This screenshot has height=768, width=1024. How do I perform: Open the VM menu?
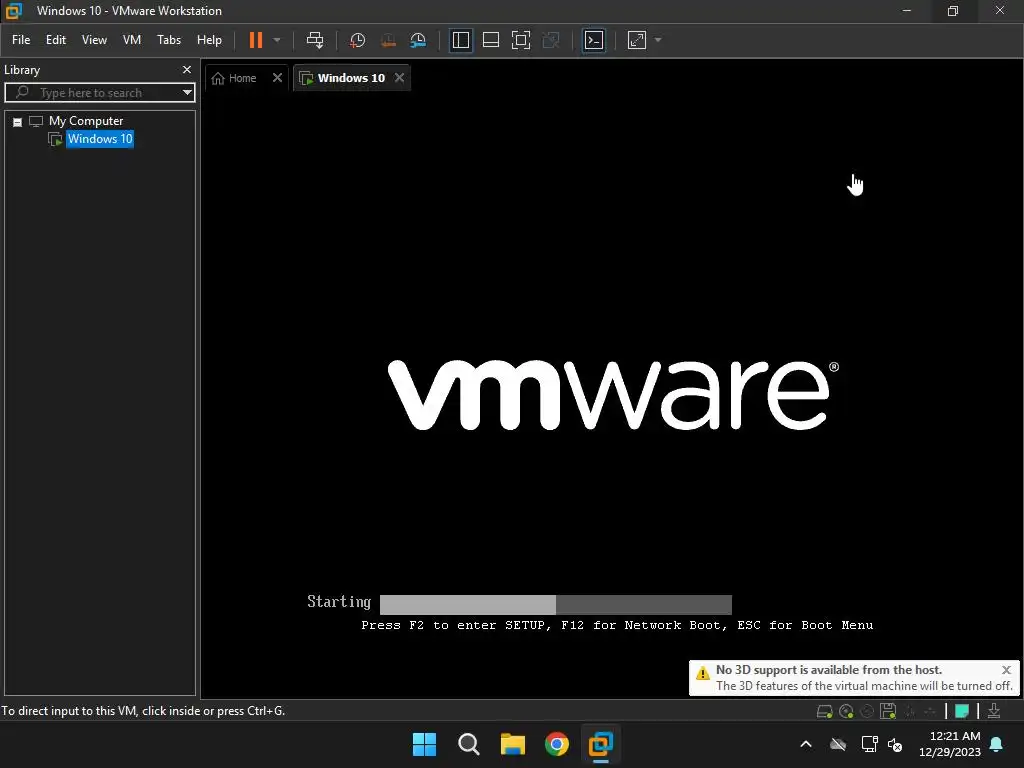coord(132,40)
